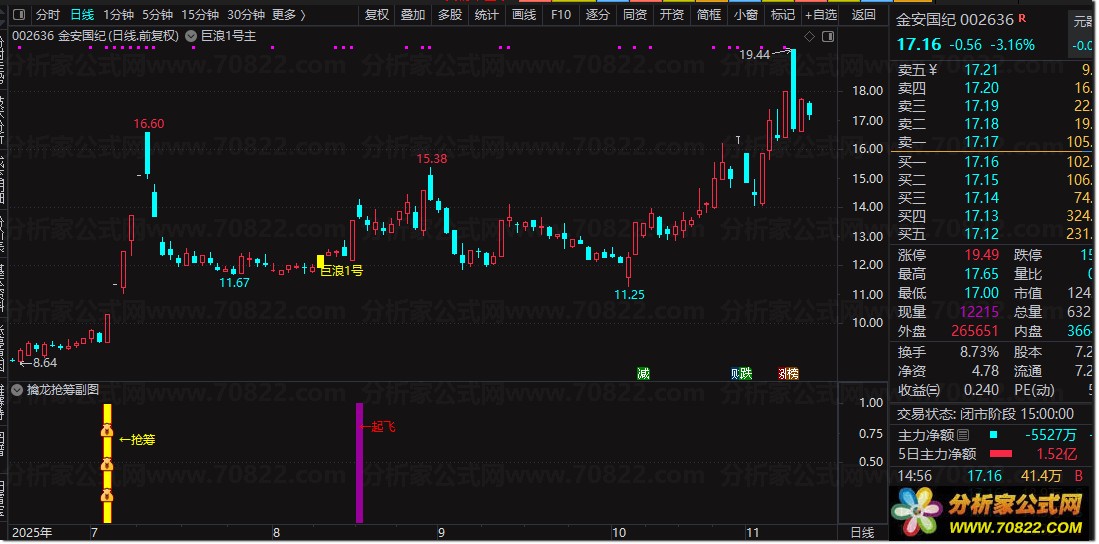The width and height of the screenshot is (1099, 544).
Task: Toggle the 简框 simple frame mode
Action: (709, 15)
